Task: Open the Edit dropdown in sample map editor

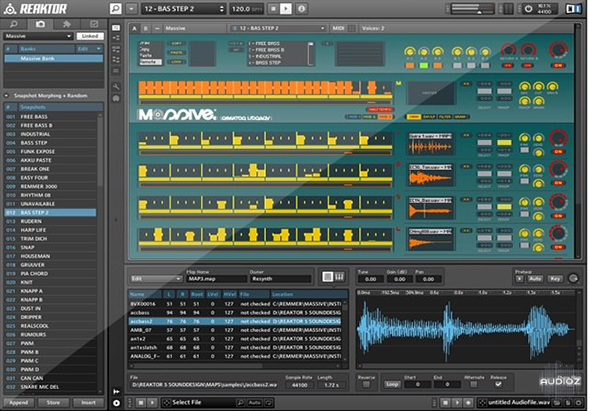Action: 155,279
